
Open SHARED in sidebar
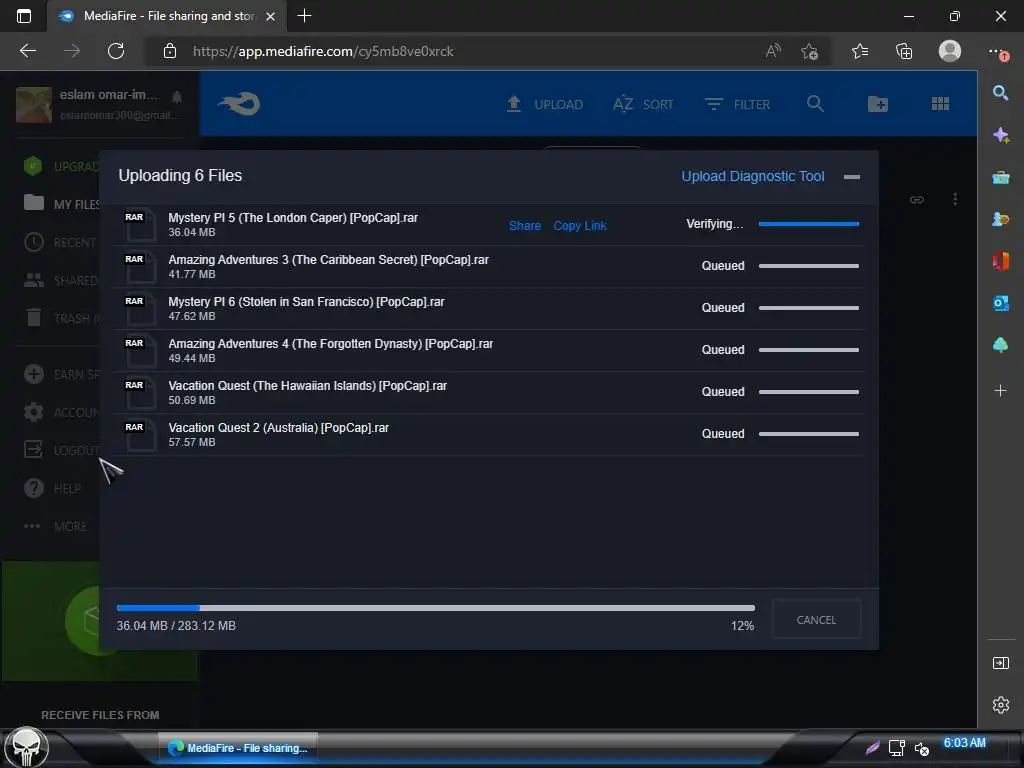[x=61, y=280]
